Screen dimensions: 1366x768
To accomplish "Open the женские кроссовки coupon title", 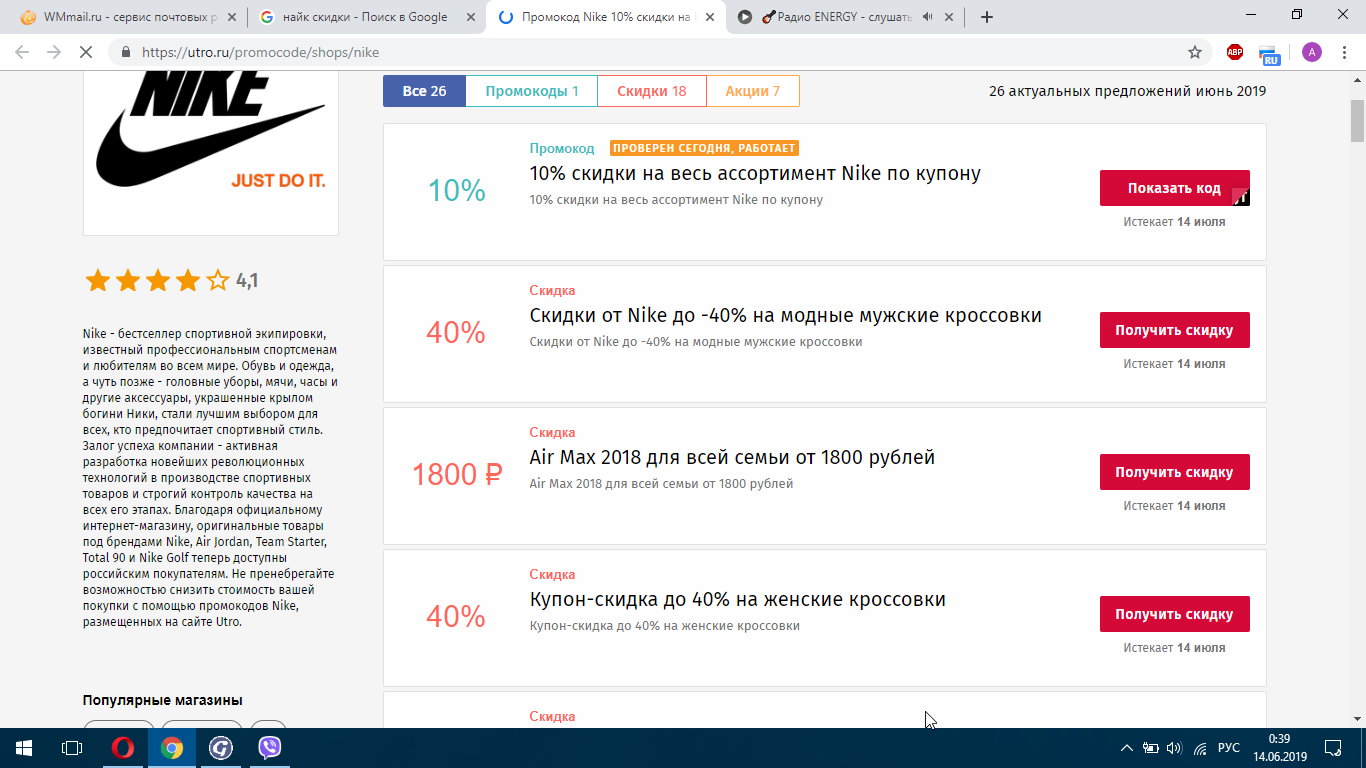I will (x=737, y=600).
